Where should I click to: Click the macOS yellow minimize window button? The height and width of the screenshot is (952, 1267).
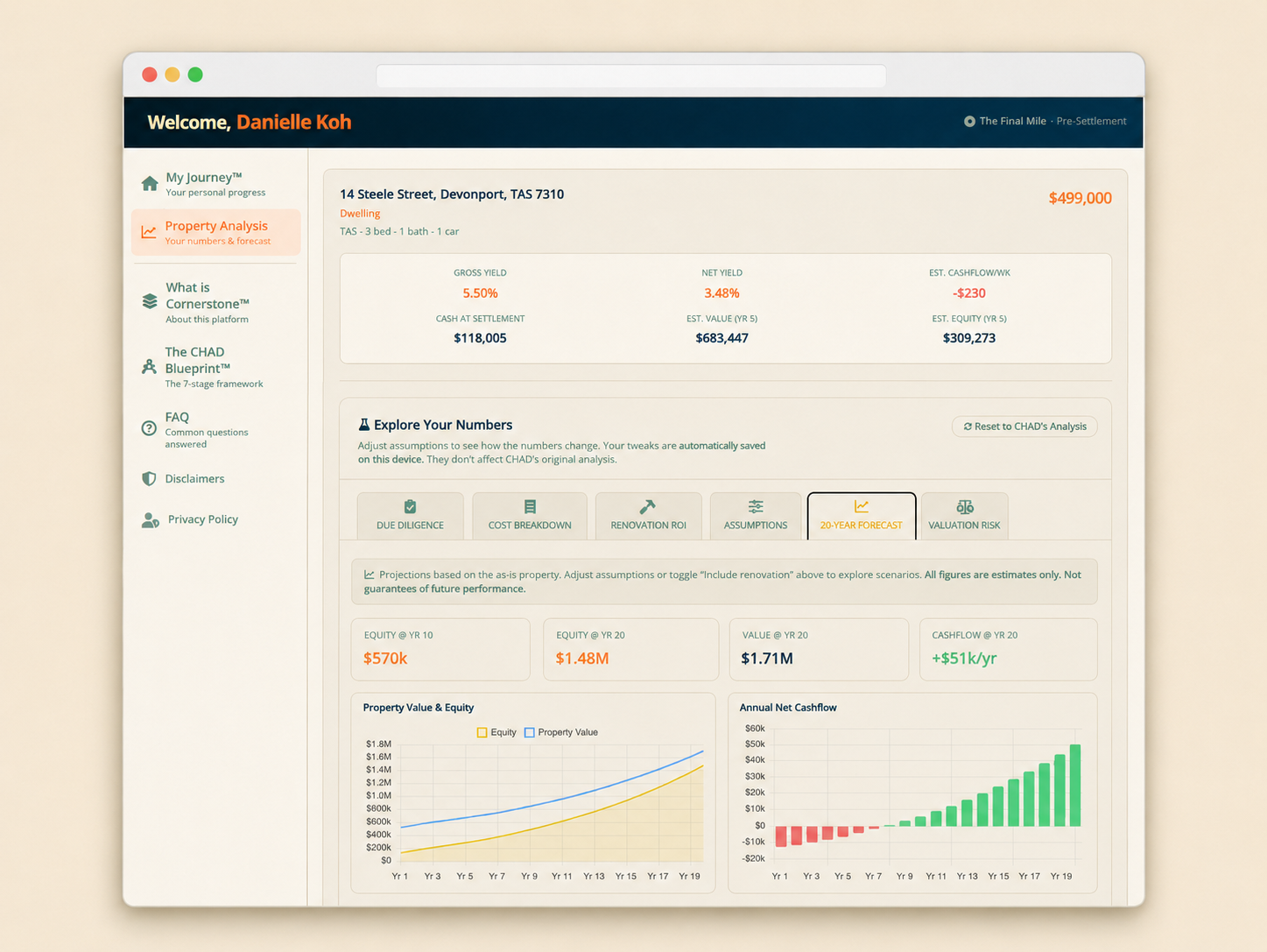[172, 74]
